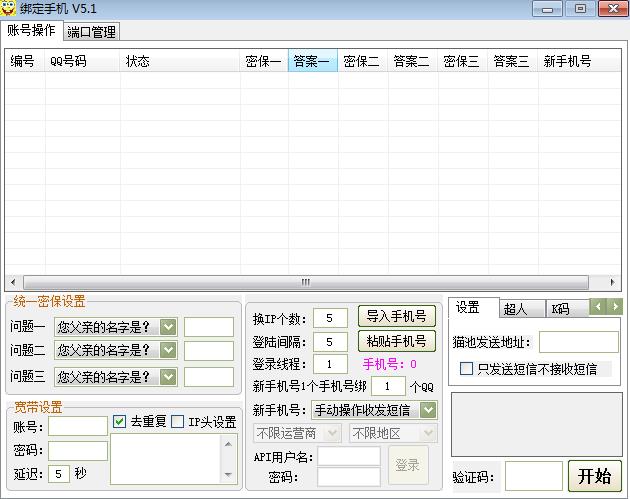Switch to 端口管理 tab
630x499 pixels.
pyautogui.click(x=91, y=32)
